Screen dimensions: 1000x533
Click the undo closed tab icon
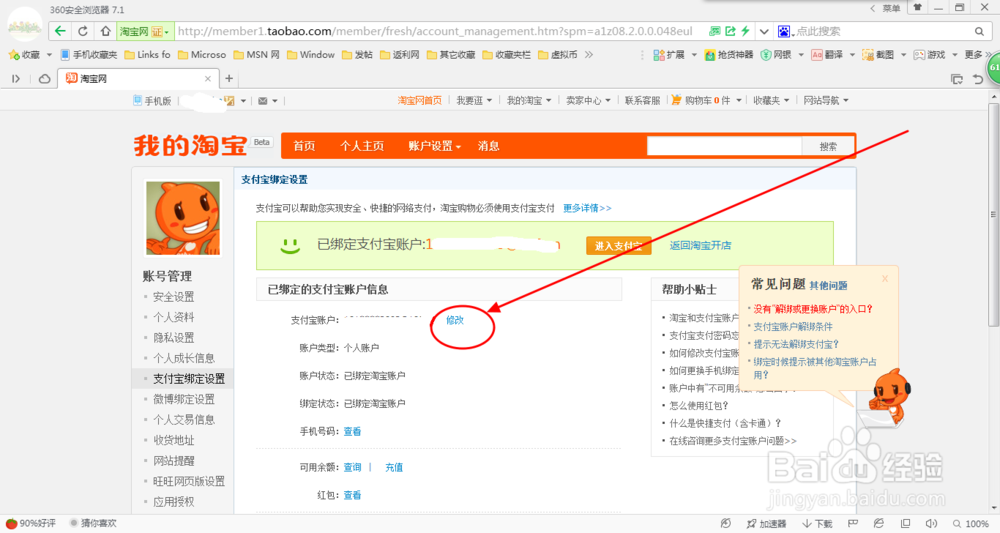pyautogui.click(x=978, y=79)
